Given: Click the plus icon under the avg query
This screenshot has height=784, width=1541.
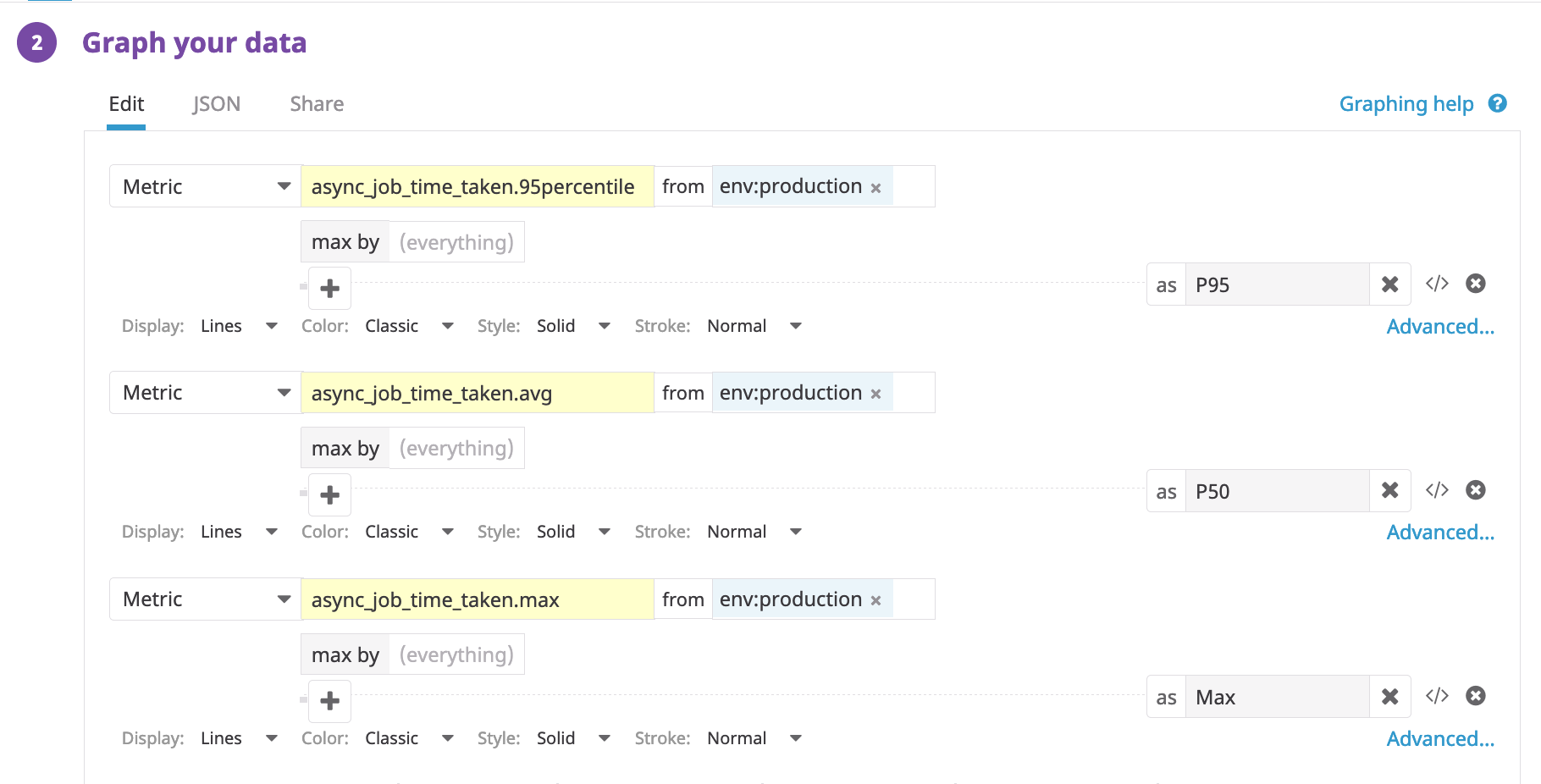Looking at the screenshot, I should (329, 495).
